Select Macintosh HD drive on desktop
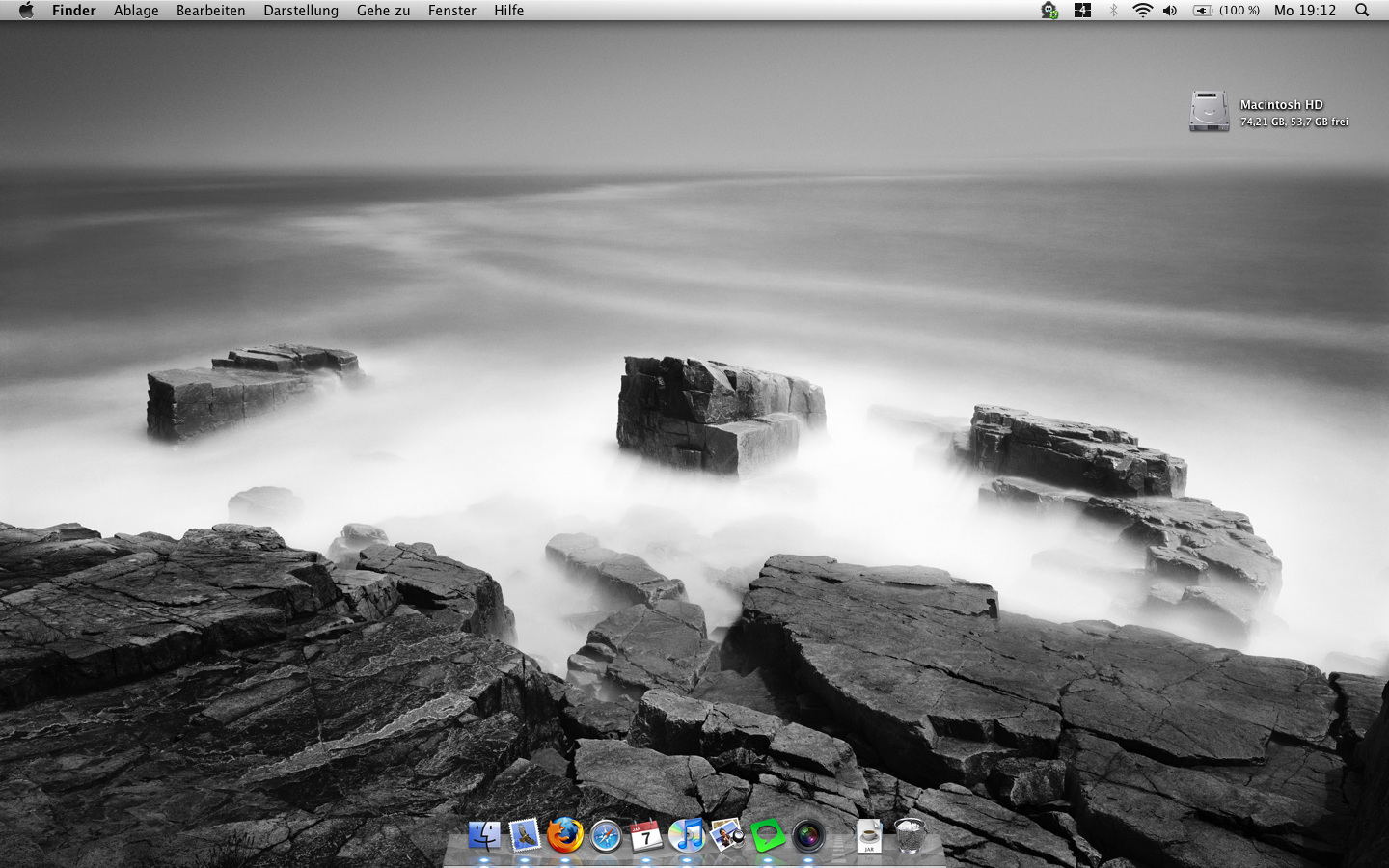Screen dimensions: 1389x868 [x=1209, y=112]
